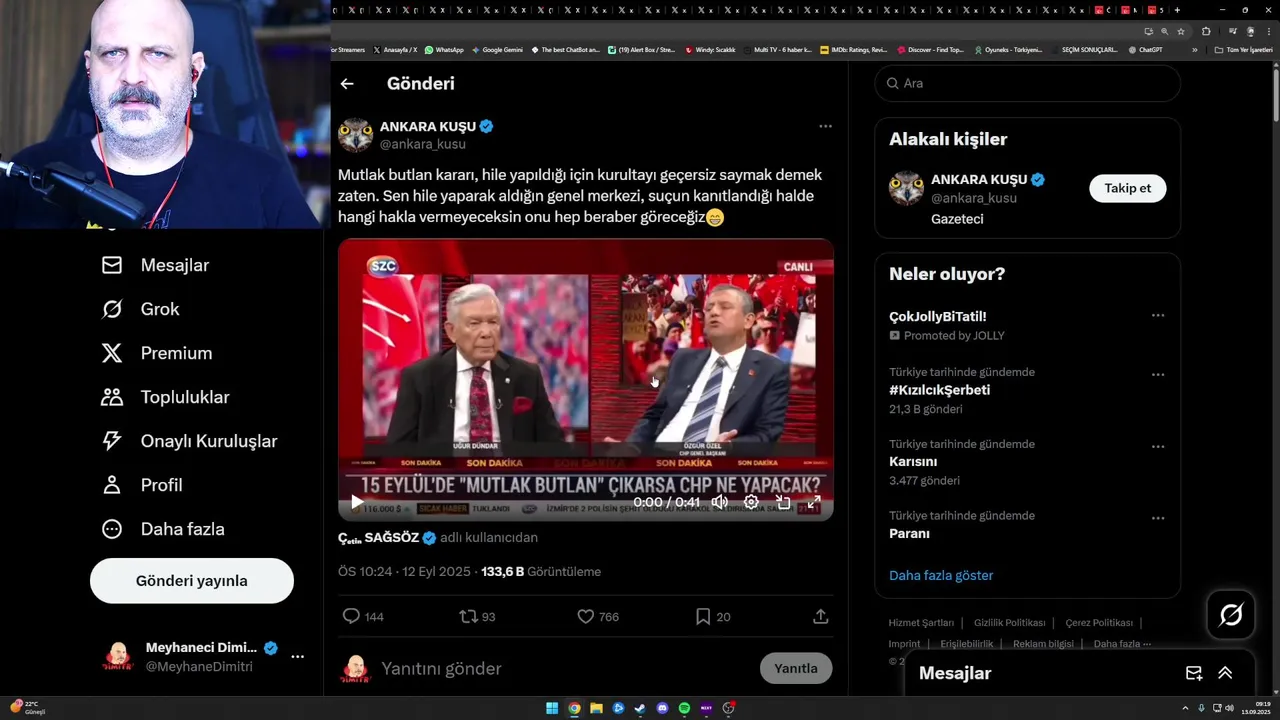Screen dimensions: 1280x720
Task: Open the #KızılcıkŞerbeti trend
Action: tap(939, 390)
